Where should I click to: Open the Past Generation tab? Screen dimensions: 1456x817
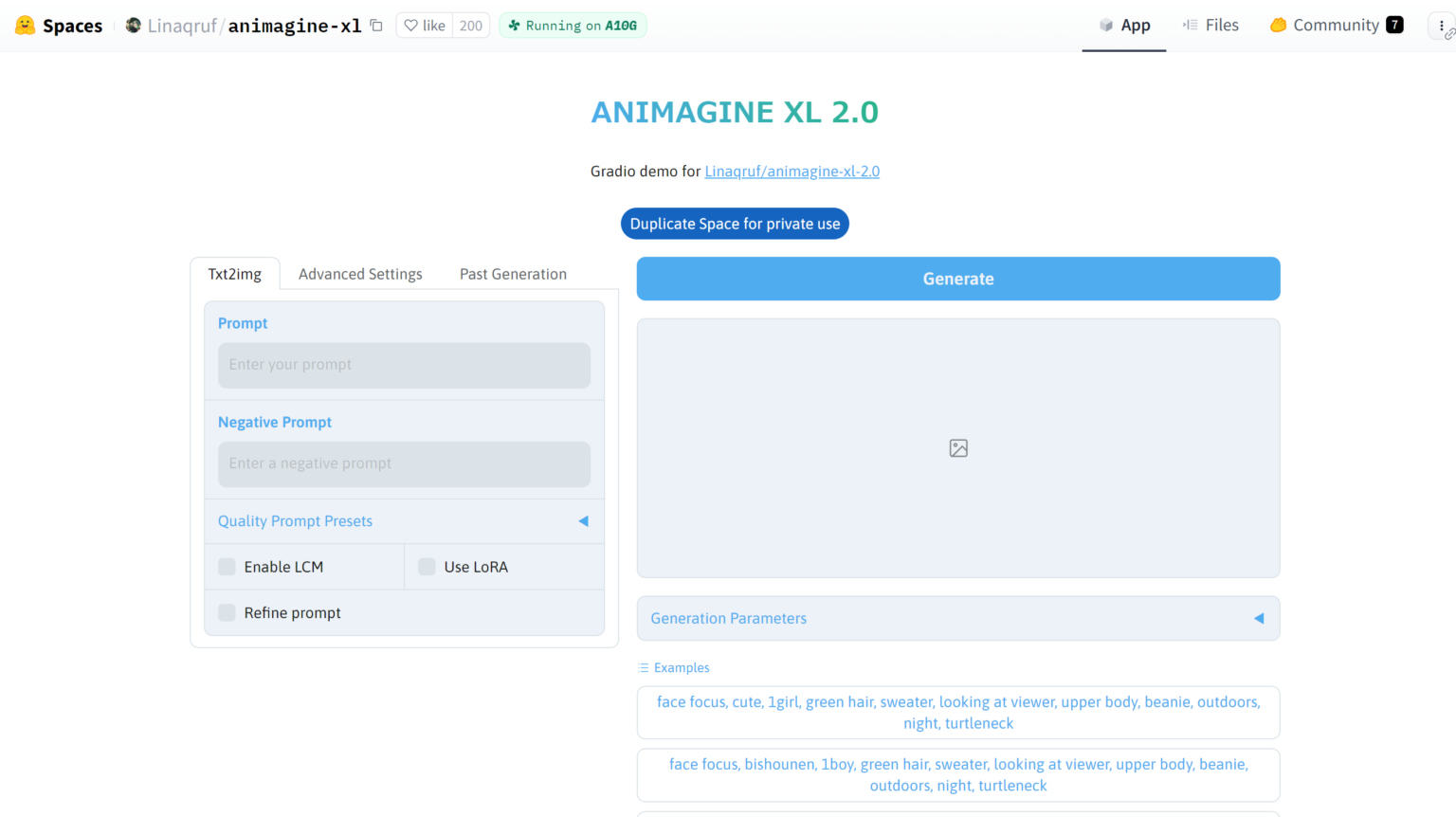point(513,274)
